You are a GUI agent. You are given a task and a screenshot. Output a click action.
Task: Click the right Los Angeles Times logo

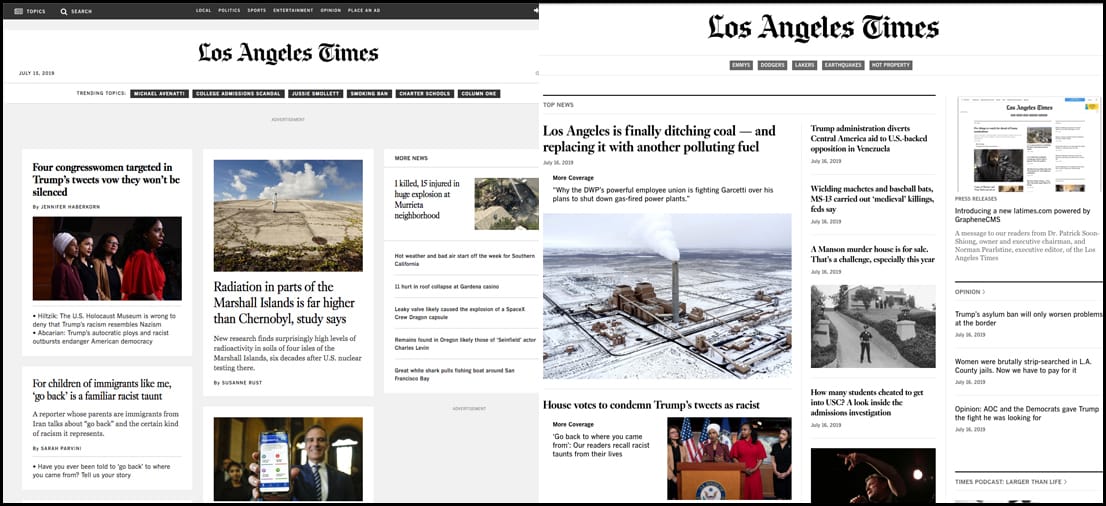pyautogui.click(x=823, y=28)
